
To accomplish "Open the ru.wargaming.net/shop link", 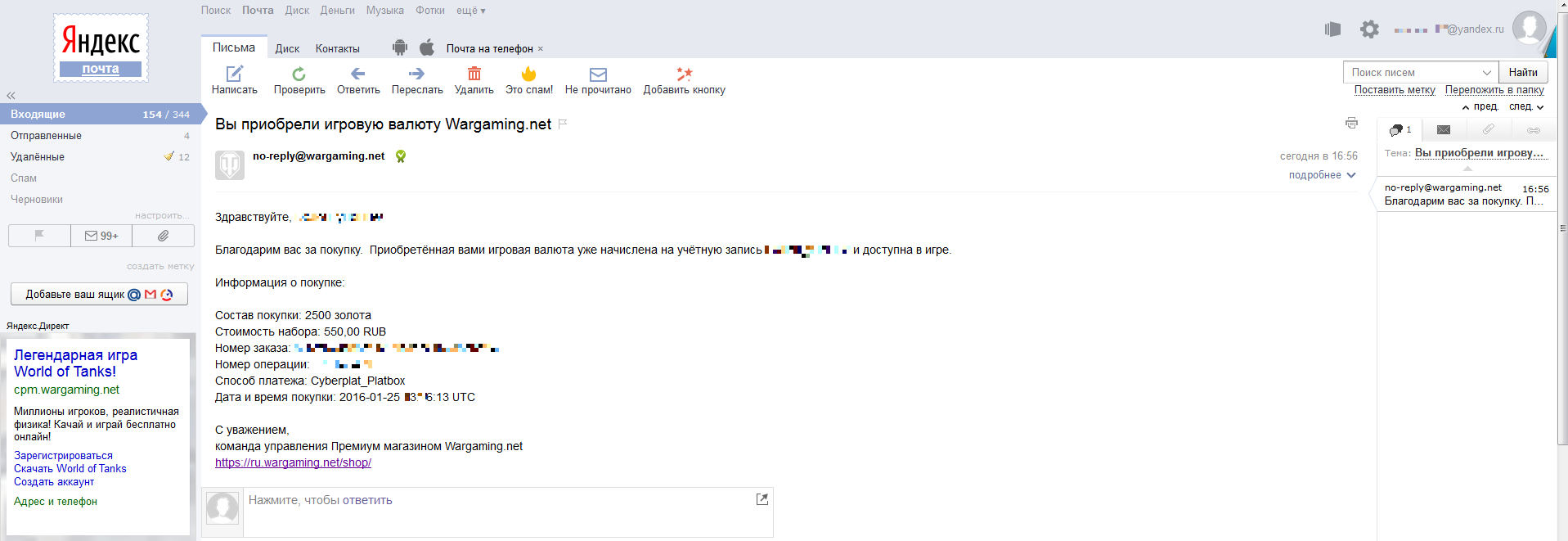I will (293, 462).
